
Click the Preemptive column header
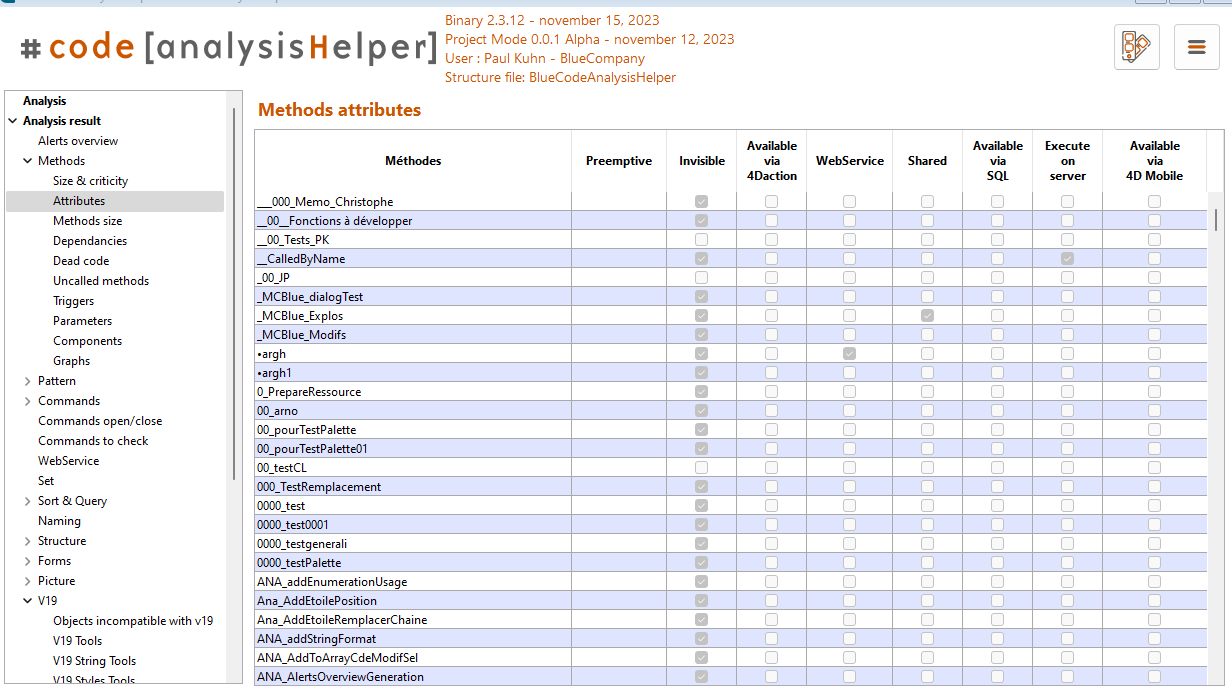click(x=619, y=161)
